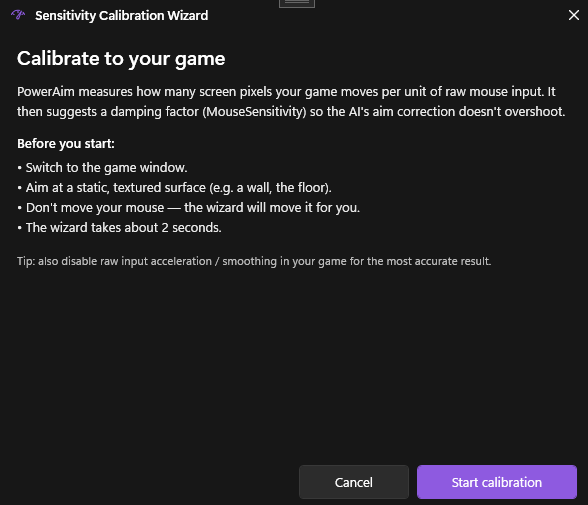
Task: Click the grip handle at window top
Action: click(297, 3)
